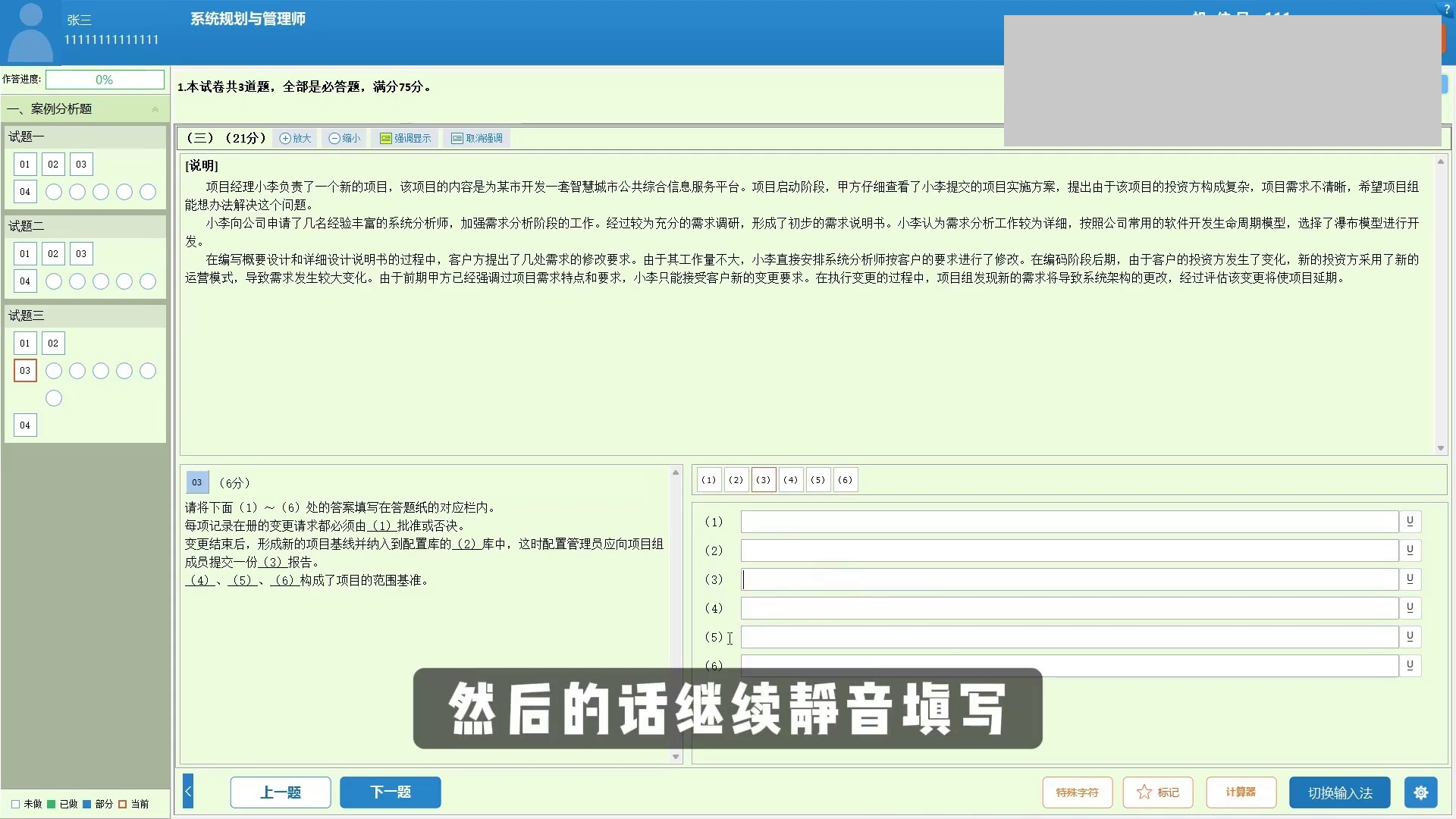The image size is (1456, 819).
Task: Go to next question 下一题
Action: click(390, 792)
